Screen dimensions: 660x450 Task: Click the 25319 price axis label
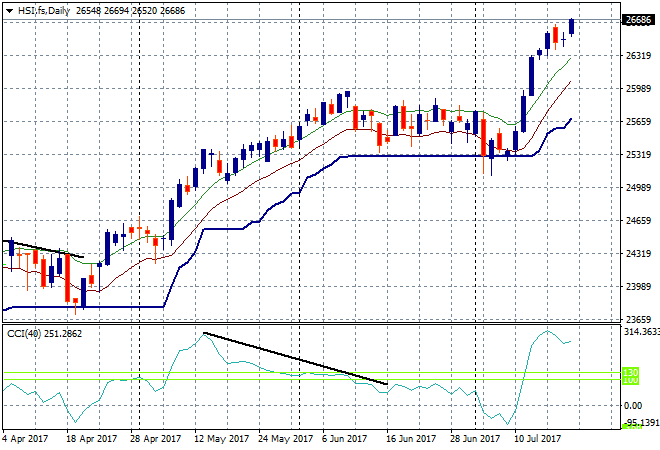click(x=638, y=155)
